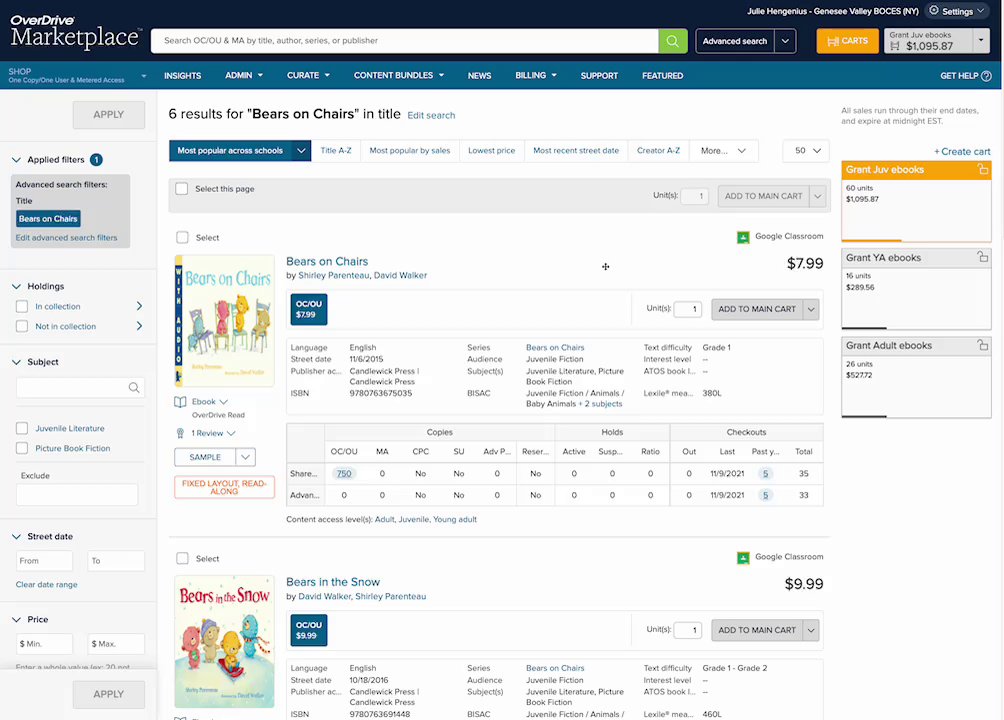Click the $ Min. price field
The image size is (1004, 720).
pos(44,644)
